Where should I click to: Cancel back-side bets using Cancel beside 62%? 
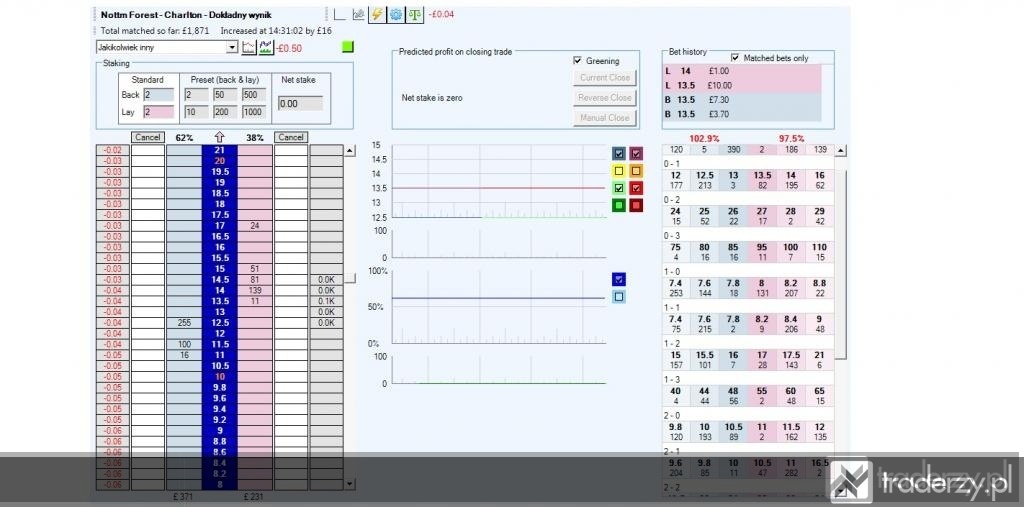point(148,138)
